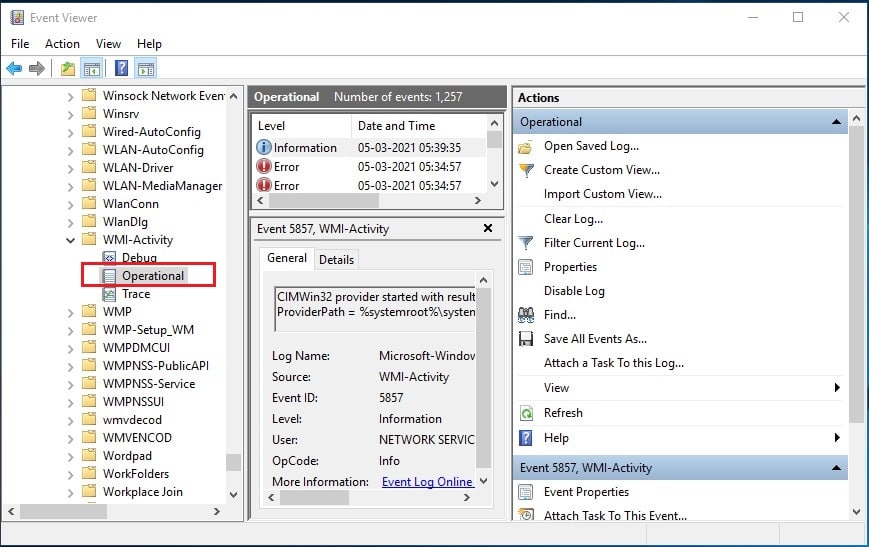Image resolution: width=869 pixels, height=547 pixels.
Task: Click the Forward arrow toolbar icon
Action: coord(37,69)
